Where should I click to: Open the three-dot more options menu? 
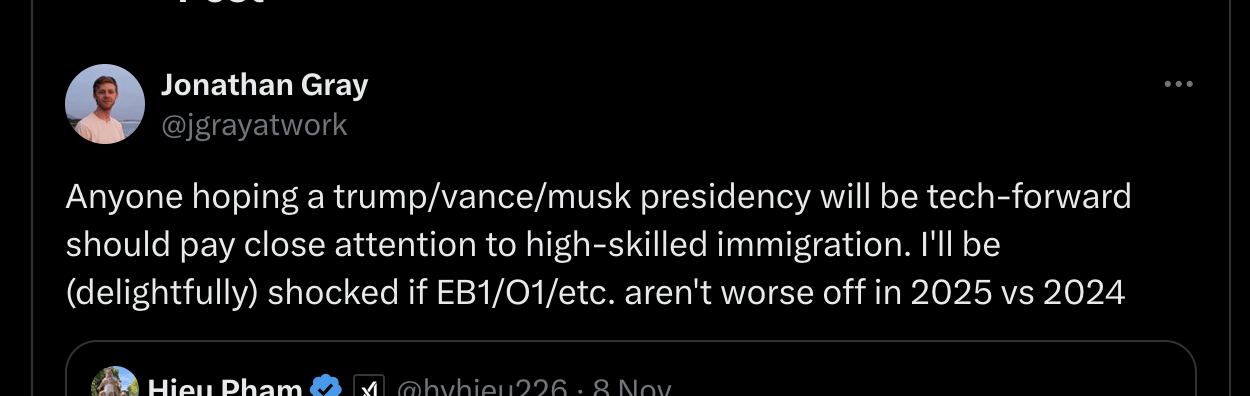click(x=1179, y=85)
